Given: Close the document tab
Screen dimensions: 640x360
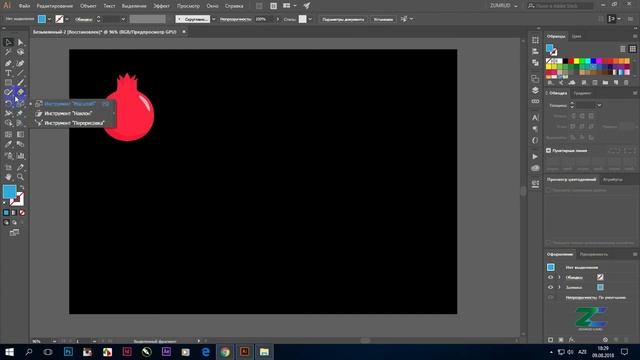Looking at the screenshot, I should 184,31.
